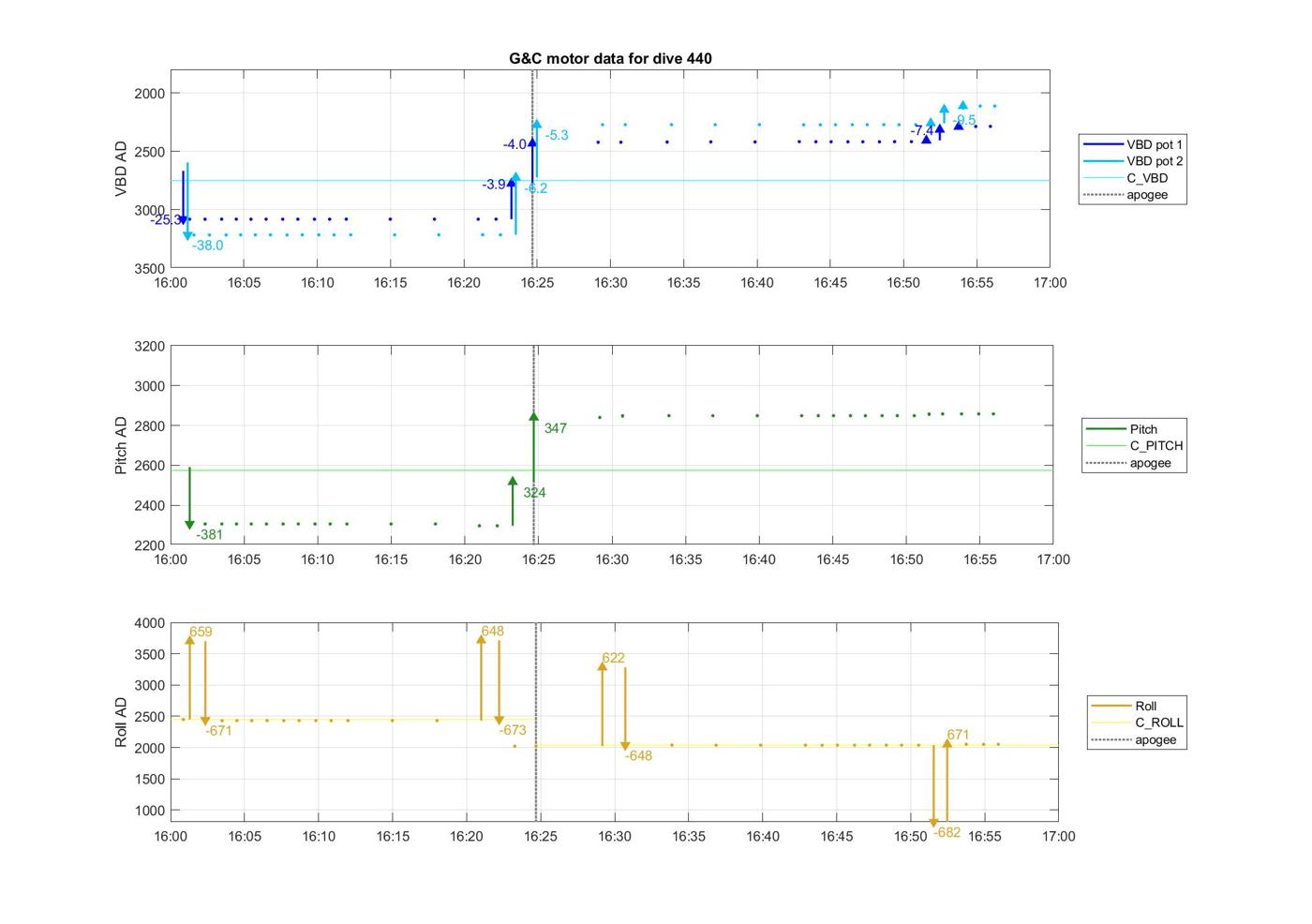Click the "16:30" tick under the Pitch plot
Viewport: 1312px width, 924px height.
coord(612,559)
